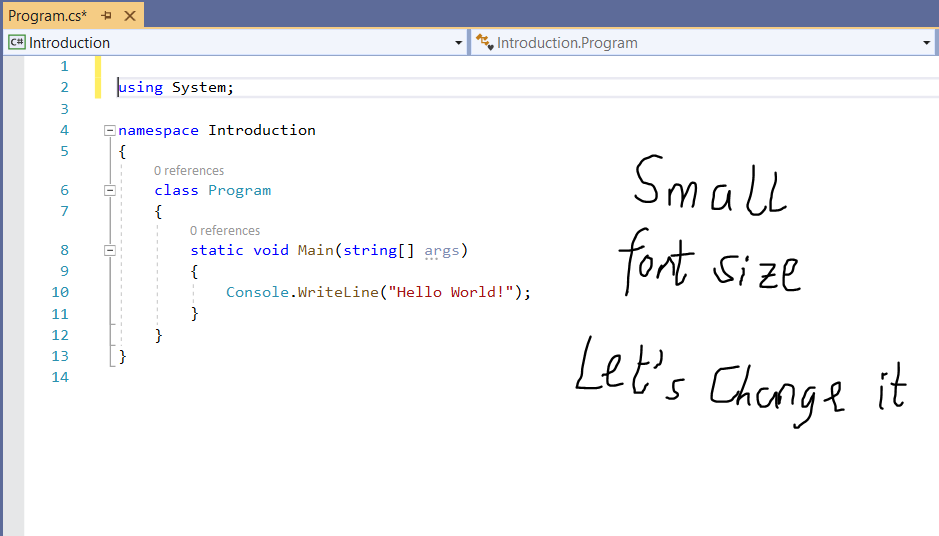Click the "Hello World!" string literal
939x536 pixels.
451,292
